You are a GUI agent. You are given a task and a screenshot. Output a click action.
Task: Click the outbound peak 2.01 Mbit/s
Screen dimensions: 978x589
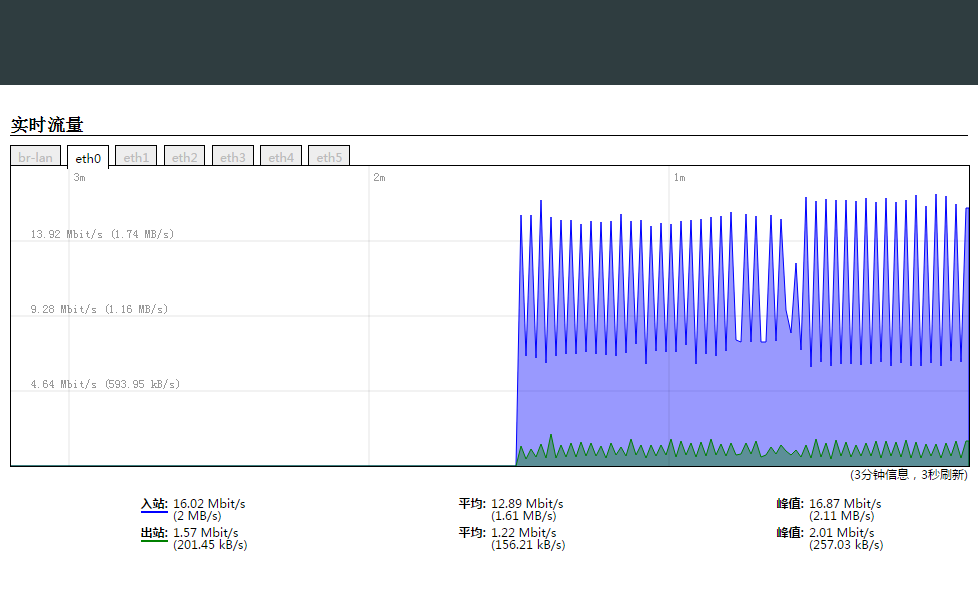(842, 532)
